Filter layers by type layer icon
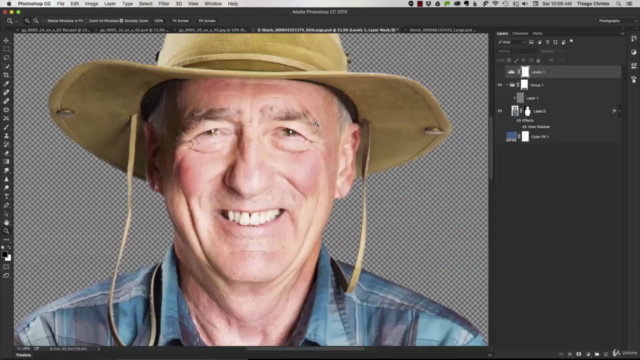 coord(547,42)
